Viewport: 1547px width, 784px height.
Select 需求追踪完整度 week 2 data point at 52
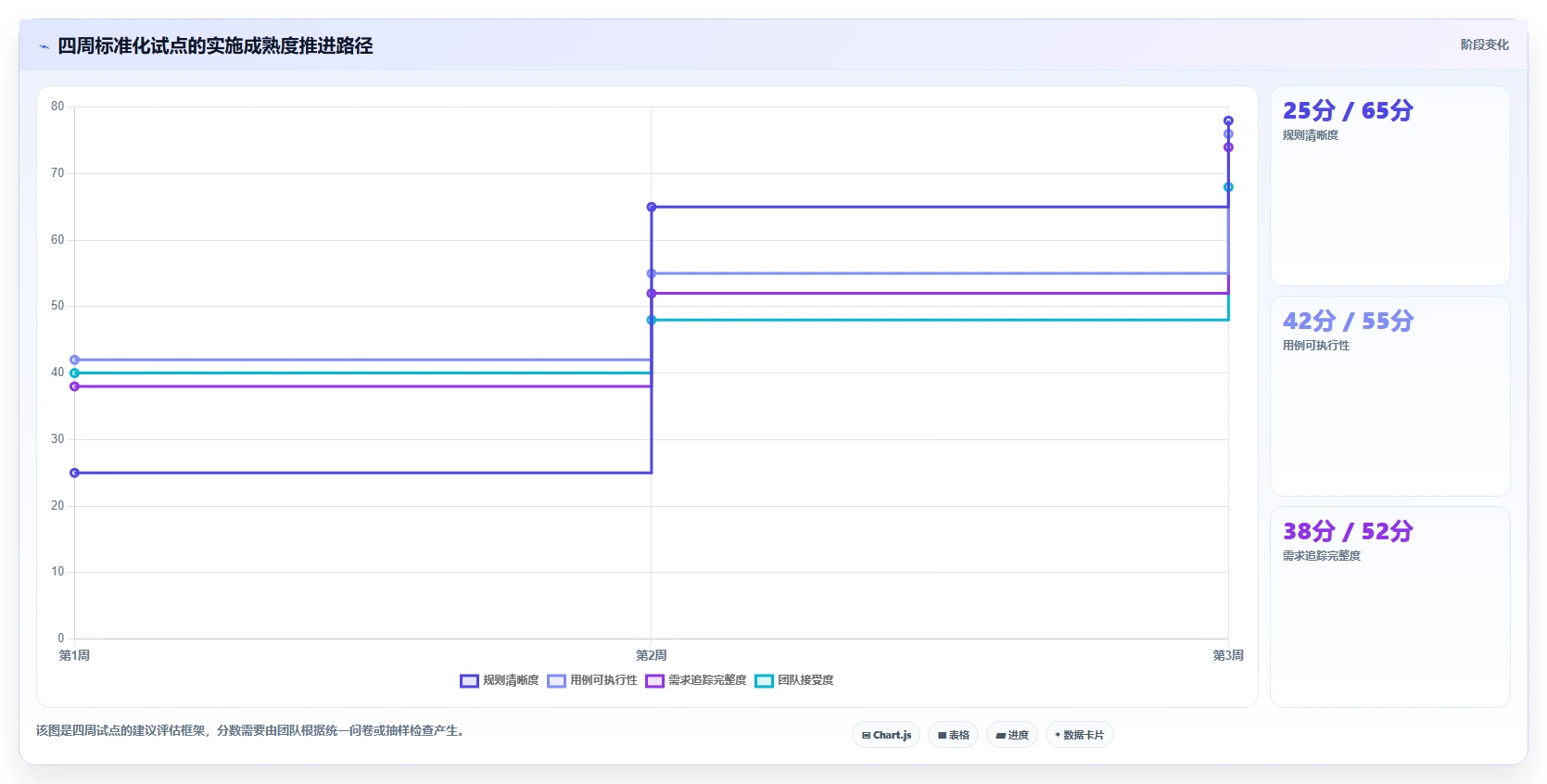pyautogui.click(x=652, y=293)
